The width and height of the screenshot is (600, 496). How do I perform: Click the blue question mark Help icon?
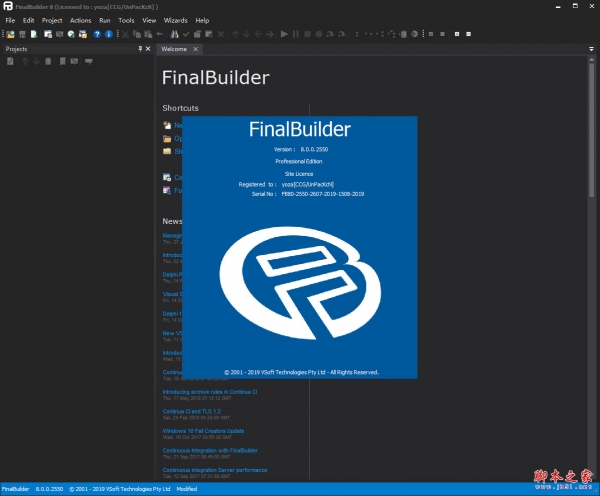coord(97,34)
